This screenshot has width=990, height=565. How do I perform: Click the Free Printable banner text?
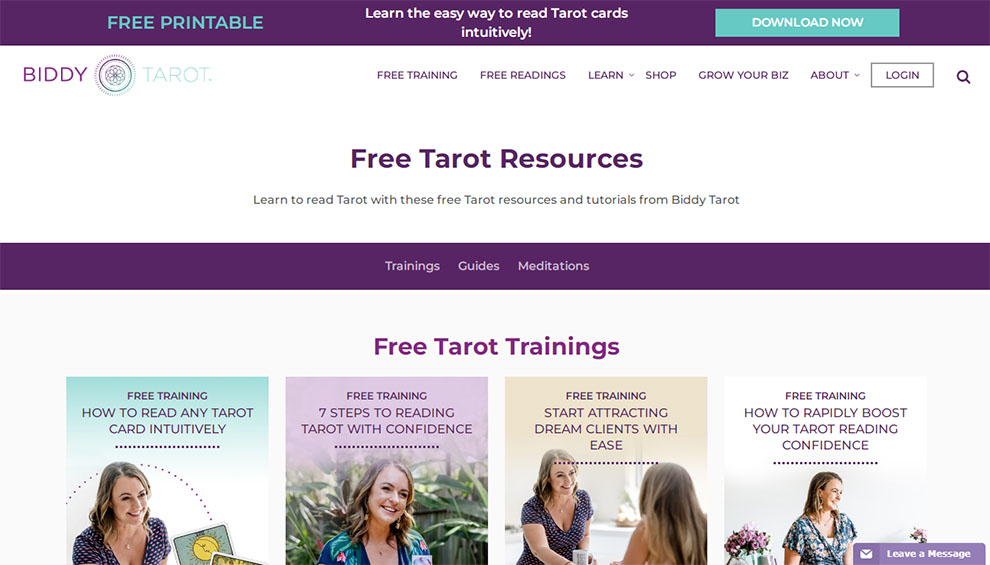coord(185,23)
